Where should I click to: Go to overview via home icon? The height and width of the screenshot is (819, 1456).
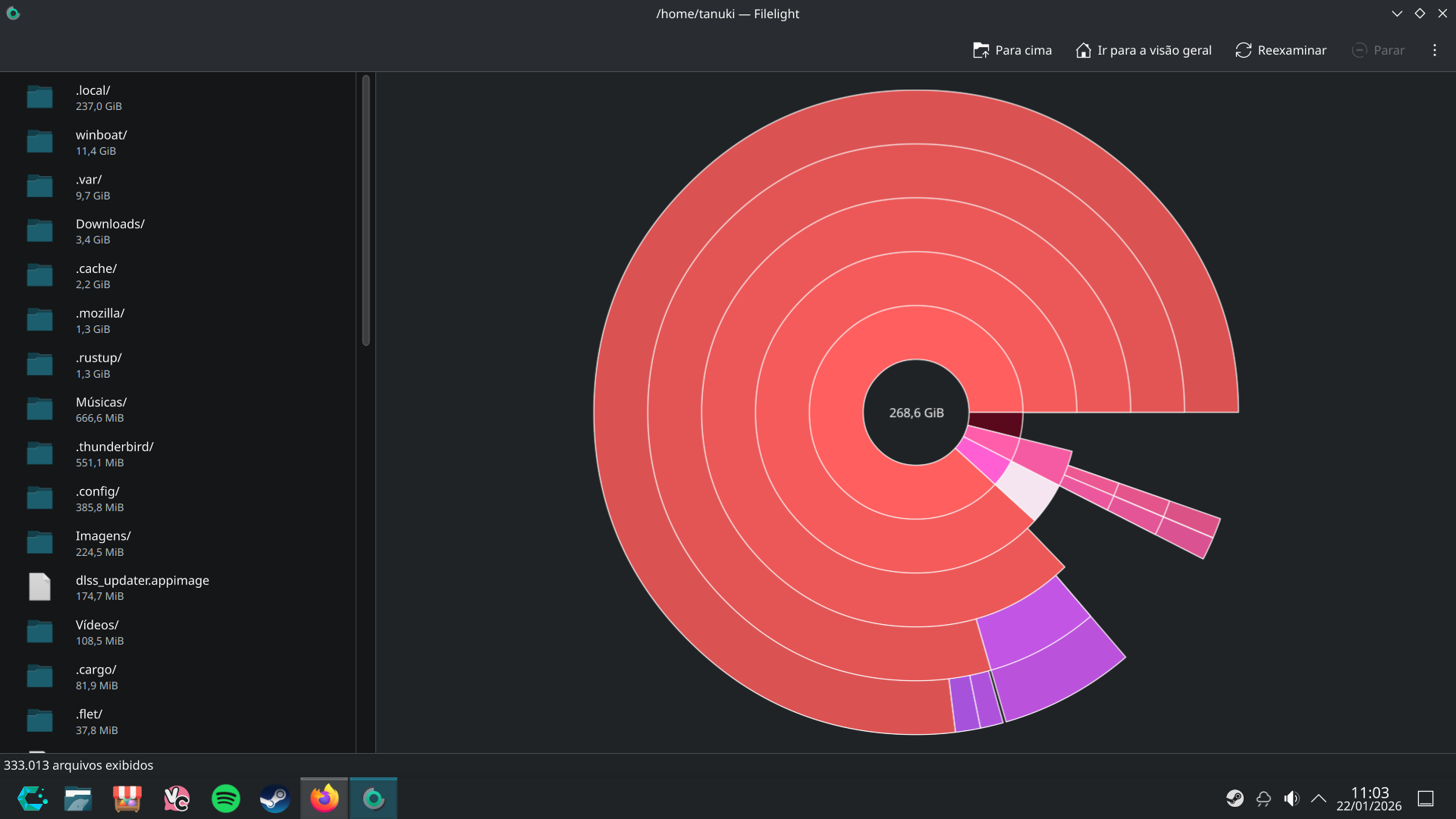click(1083, 50)
